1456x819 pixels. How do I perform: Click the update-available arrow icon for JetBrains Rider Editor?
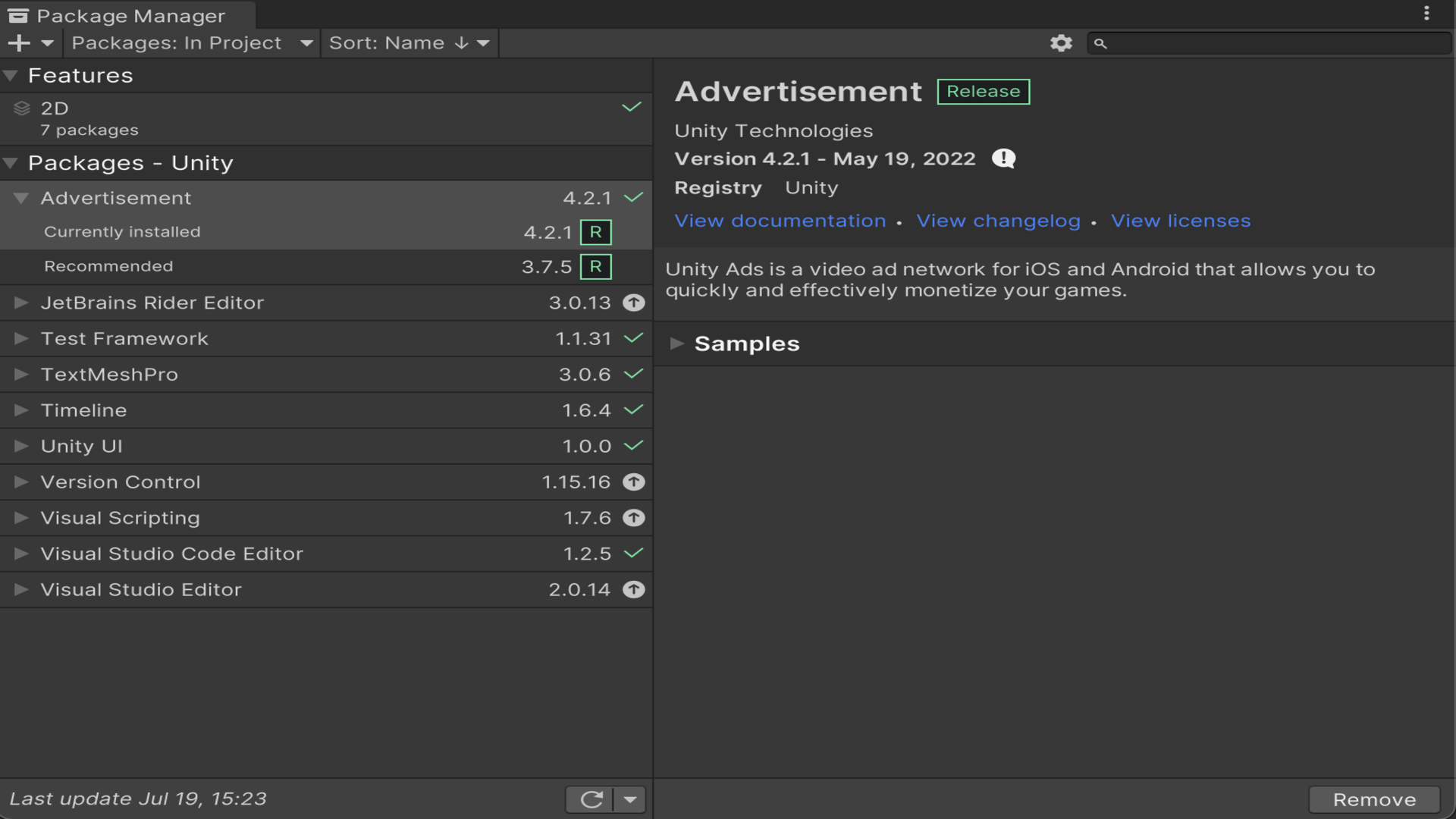633,303
